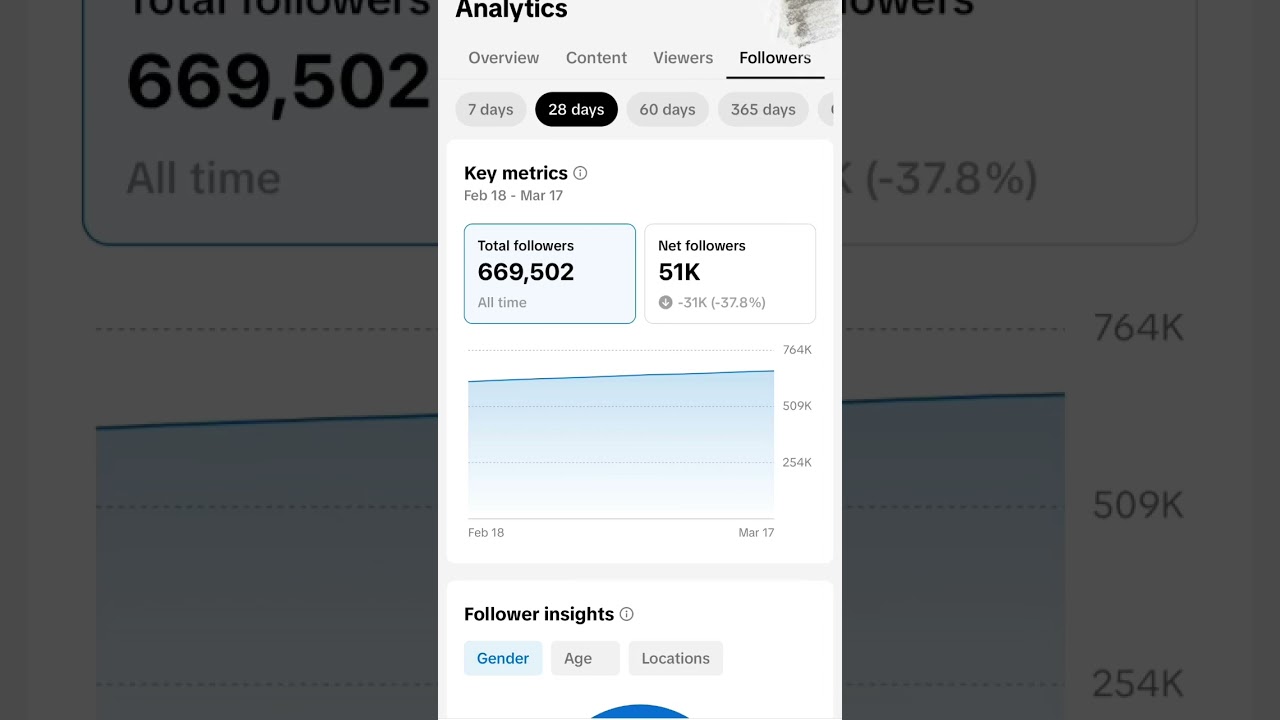Click the Feb 18 chart date label
This screenshot has width=1280, height=720.
pyautogui.click(x=486, y=533)
